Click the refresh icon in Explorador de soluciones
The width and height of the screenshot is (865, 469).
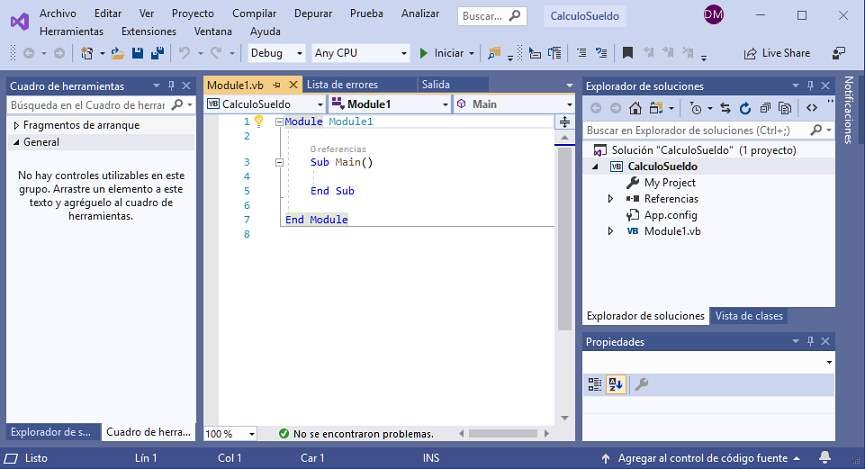[743, 108]
